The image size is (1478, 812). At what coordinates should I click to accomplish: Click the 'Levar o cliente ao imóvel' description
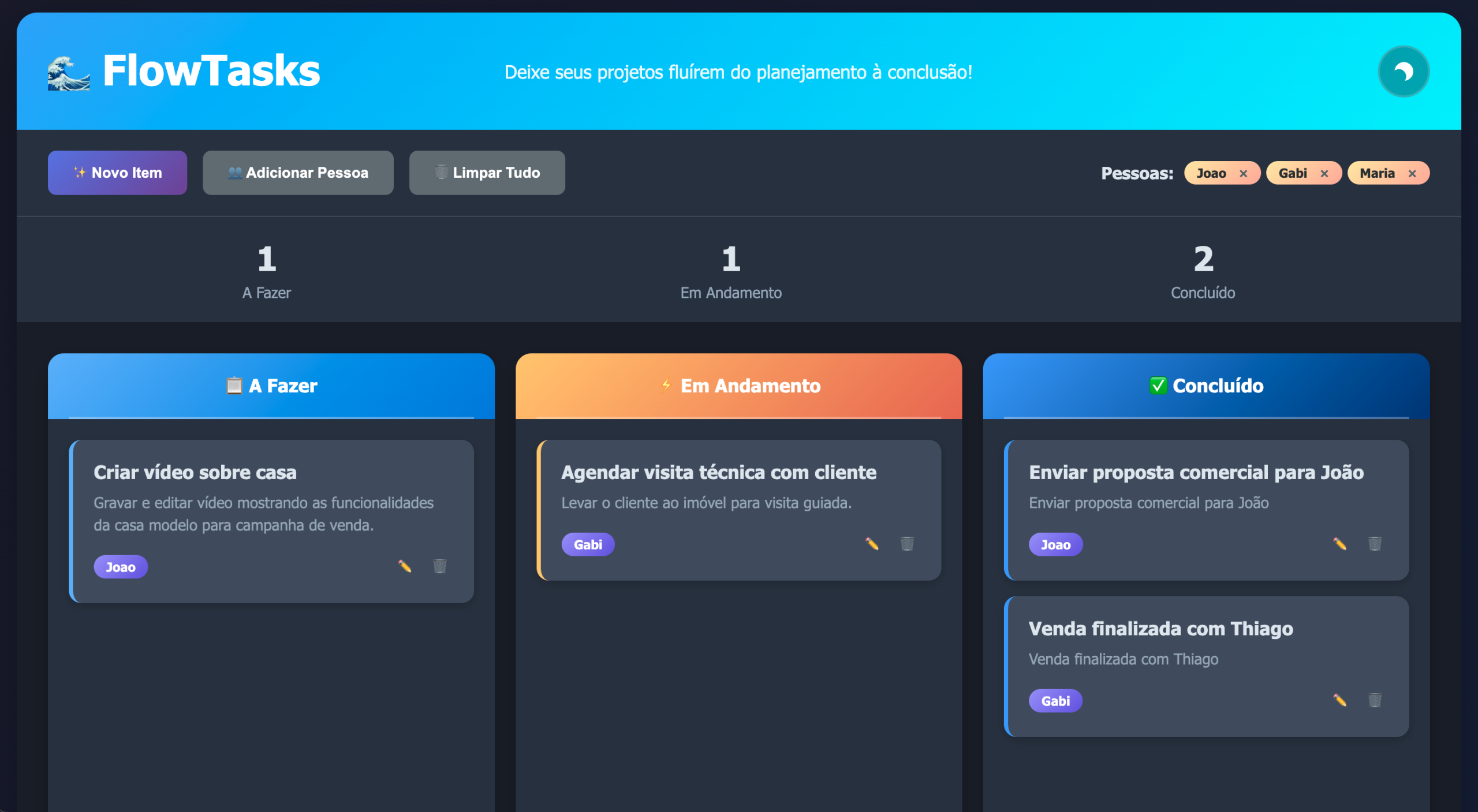pos(706,503)
